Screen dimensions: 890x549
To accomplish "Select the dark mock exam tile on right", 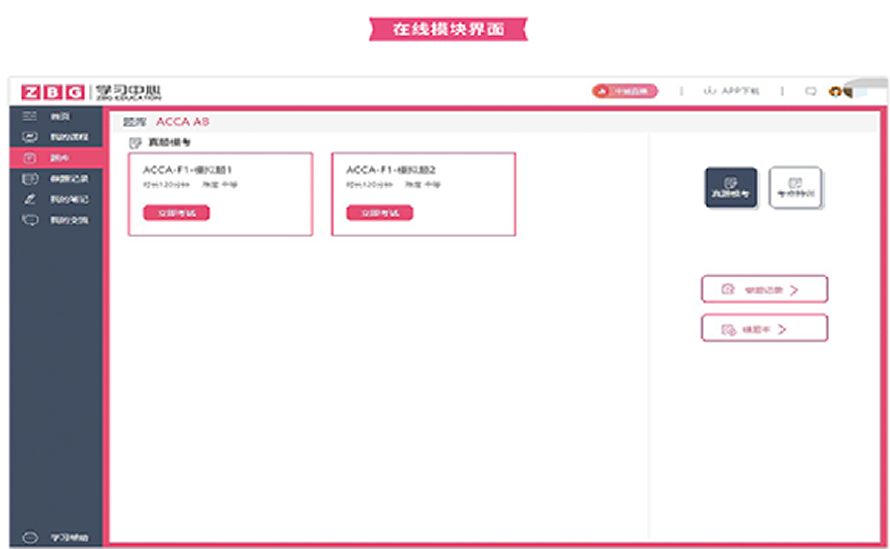I will pyautogui.click(x=731, y=187).
